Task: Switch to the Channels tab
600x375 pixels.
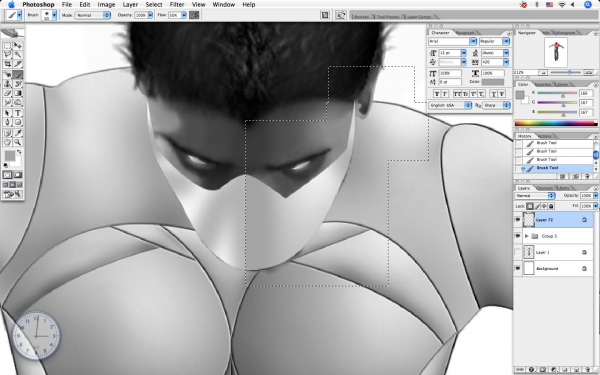Action: (x=545, y=188)
